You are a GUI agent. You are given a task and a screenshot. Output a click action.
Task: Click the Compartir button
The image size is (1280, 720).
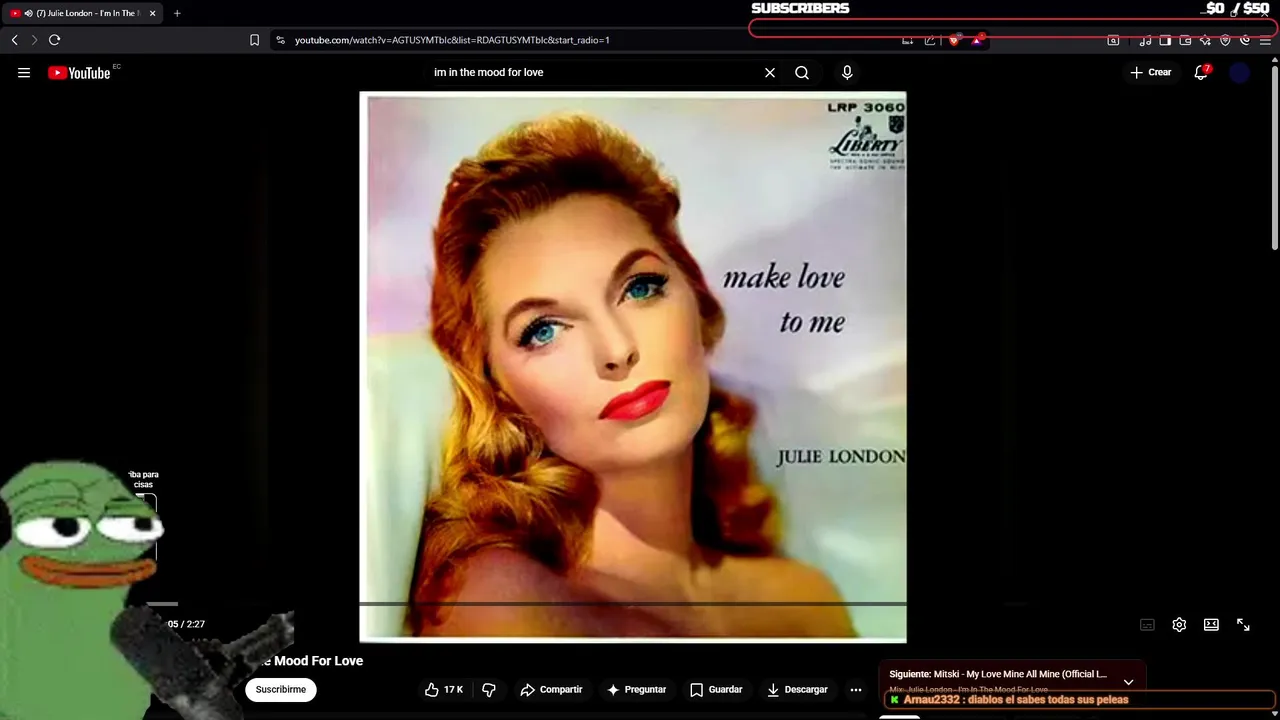[551, 689]
